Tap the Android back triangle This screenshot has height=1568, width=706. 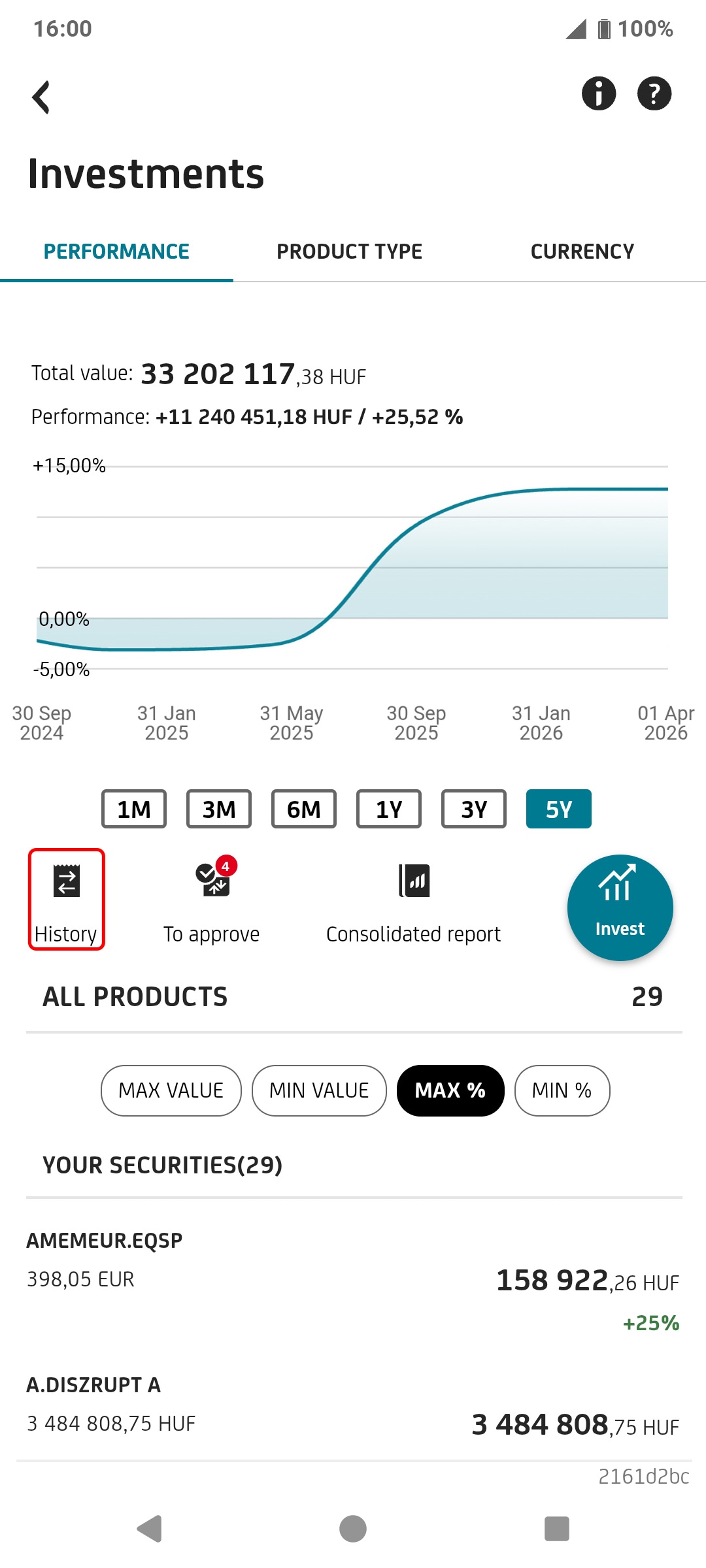pos(150,1529)
